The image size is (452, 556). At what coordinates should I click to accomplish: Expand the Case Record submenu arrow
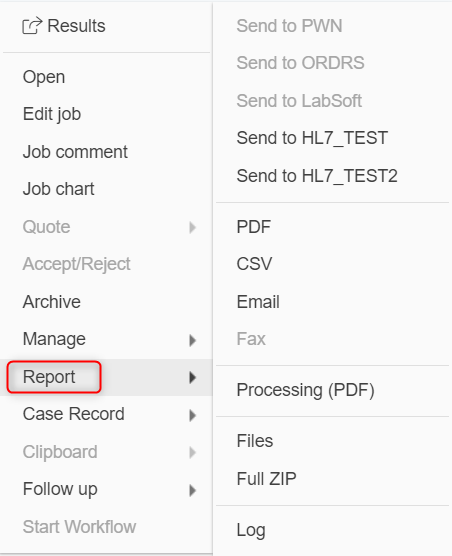point(192,415)
